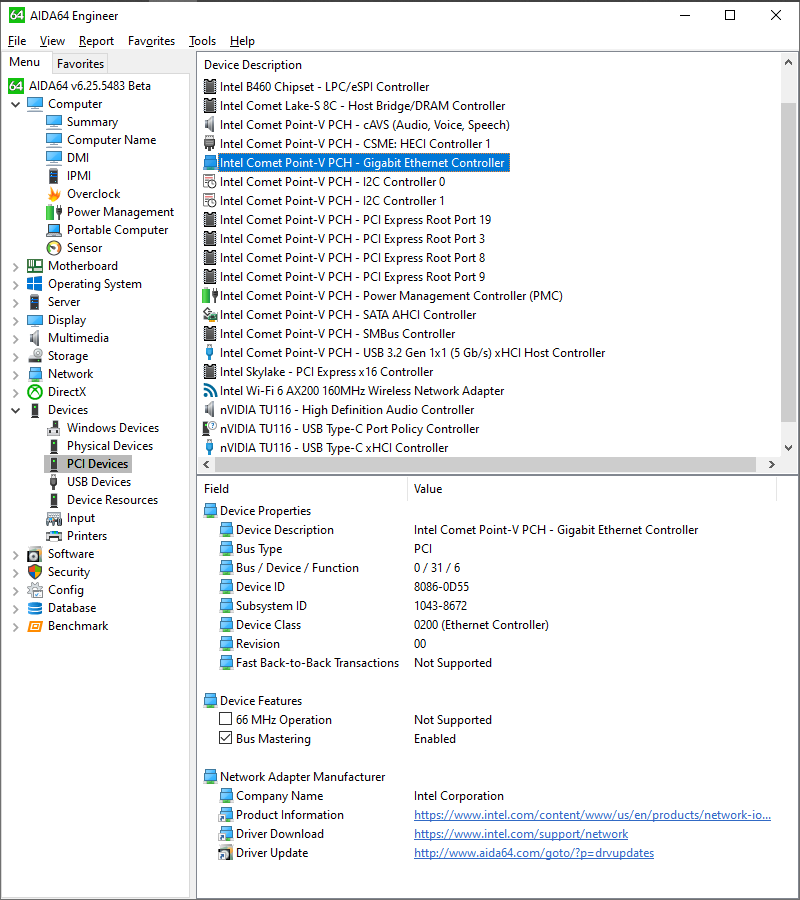The height and width of the screenshot is (900, 800).
Task: Open the Driver Update aida64.com link
Action: click(534, 853)
